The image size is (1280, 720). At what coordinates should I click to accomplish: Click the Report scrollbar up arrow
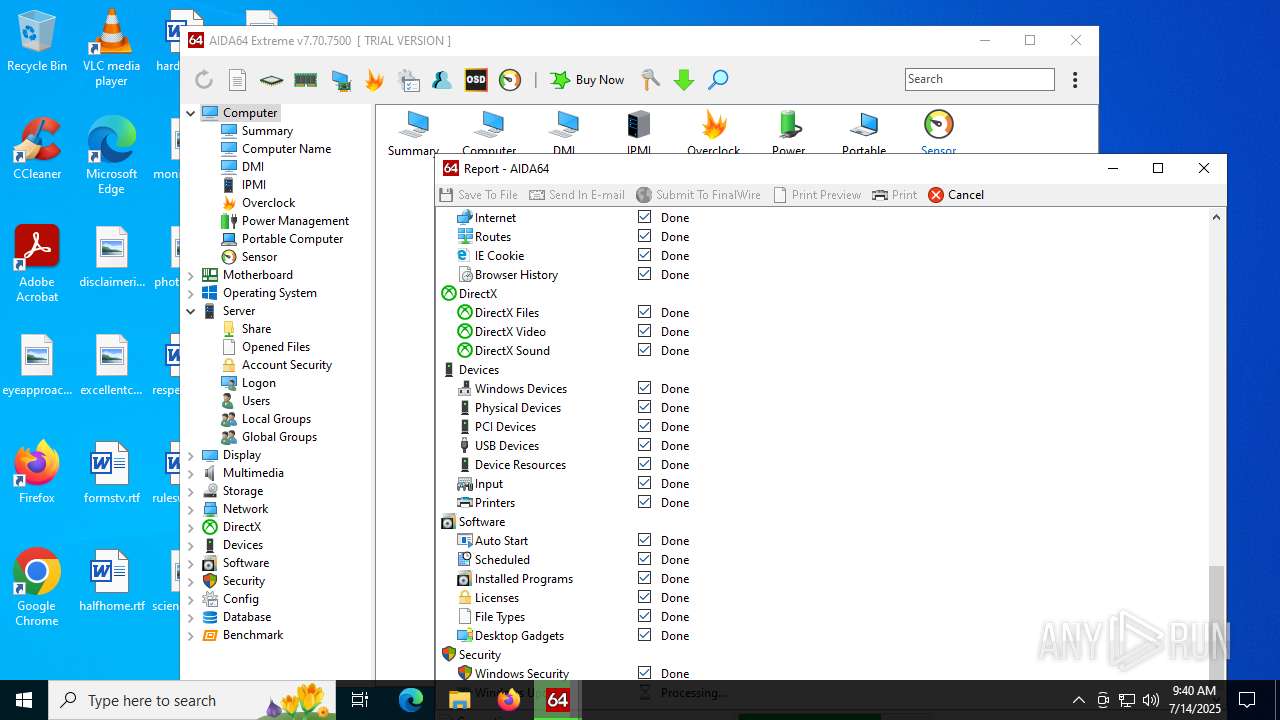pos(1216,217)
